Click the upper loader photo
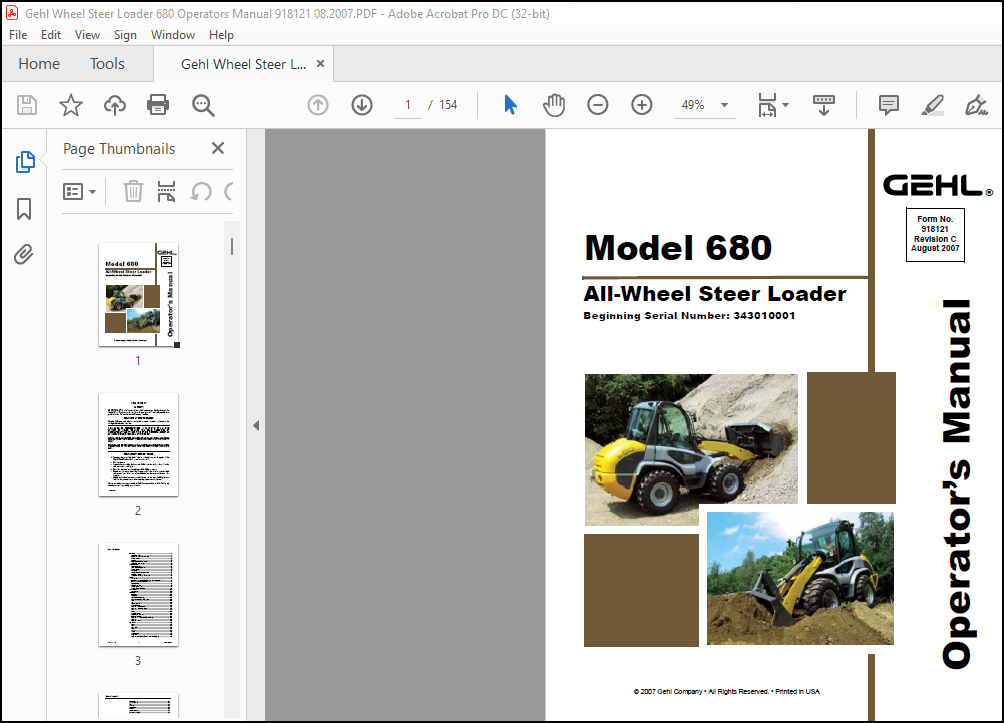1004x723 pixels. [691, 450]
